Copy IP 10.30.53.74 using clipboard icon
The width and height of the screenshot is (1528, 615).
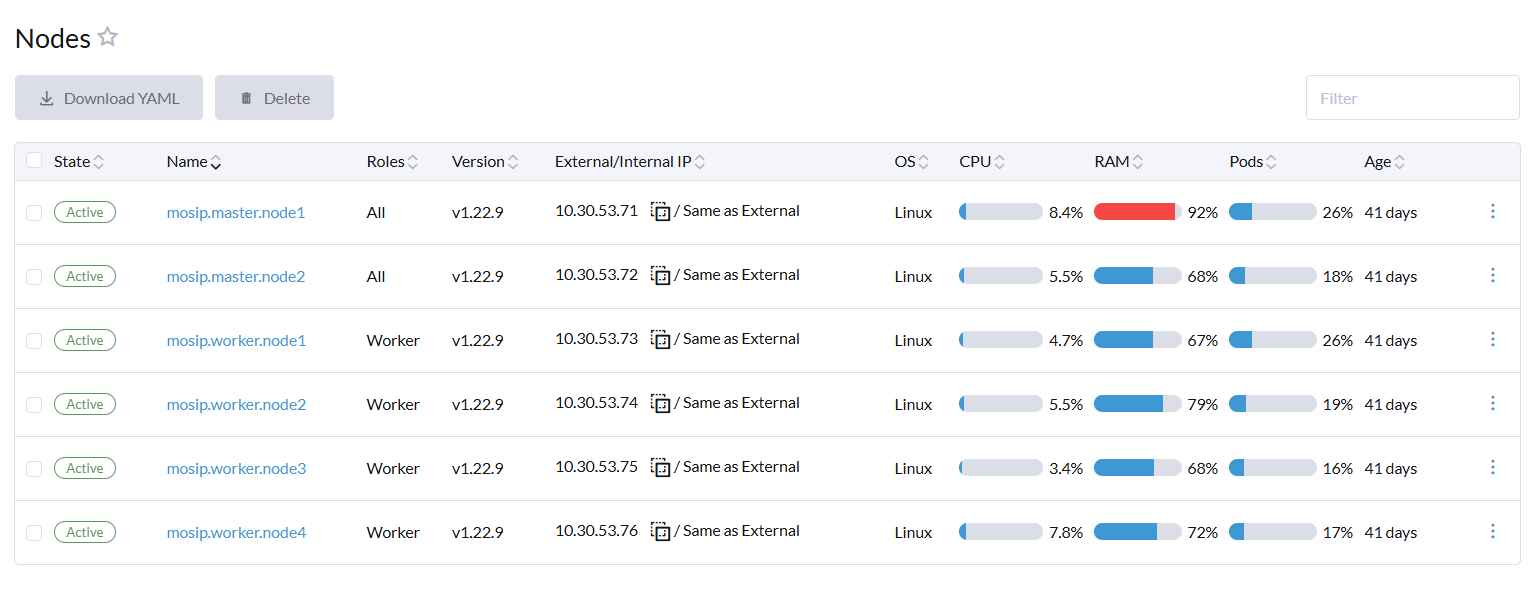click(x=660, y=403)
